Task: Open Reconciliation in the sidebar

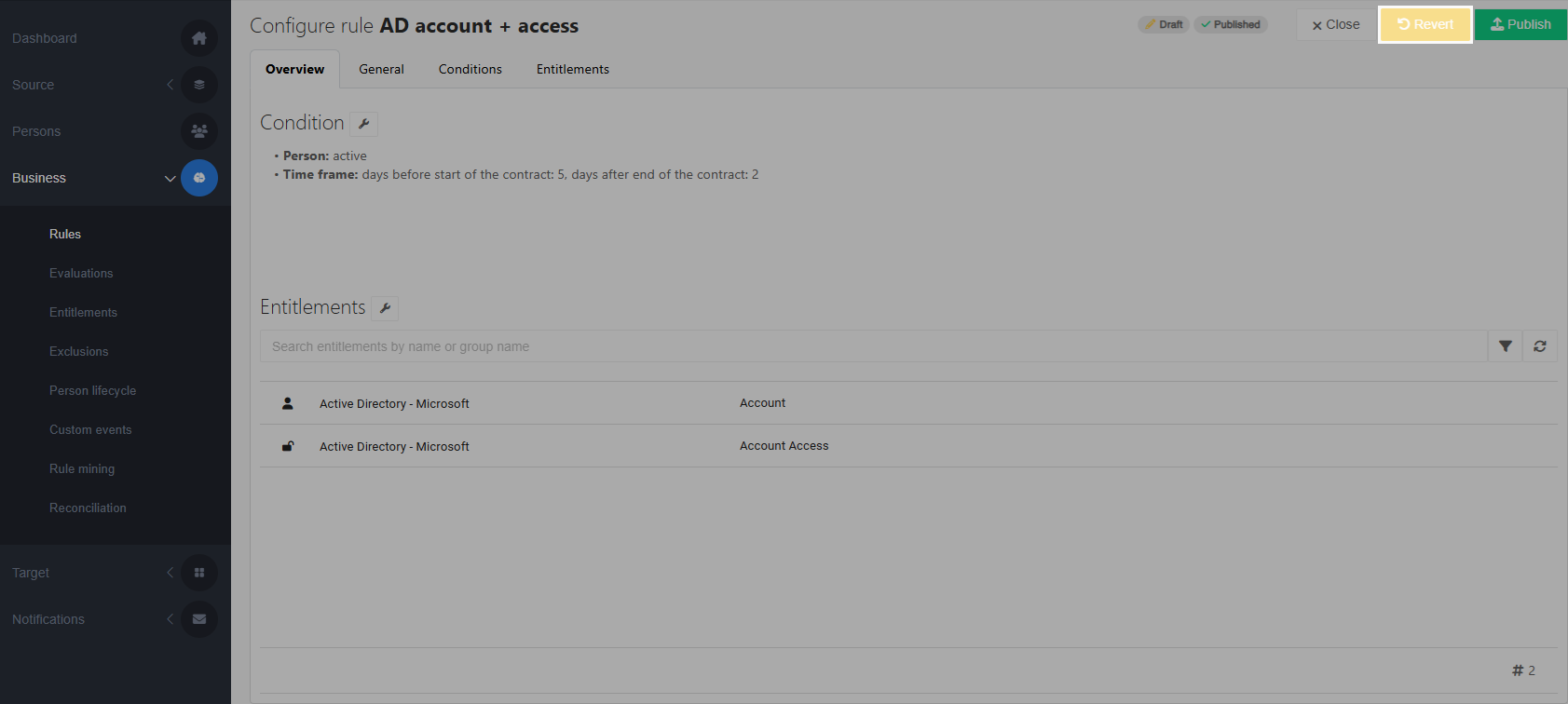Action: [x=88, y=508]
